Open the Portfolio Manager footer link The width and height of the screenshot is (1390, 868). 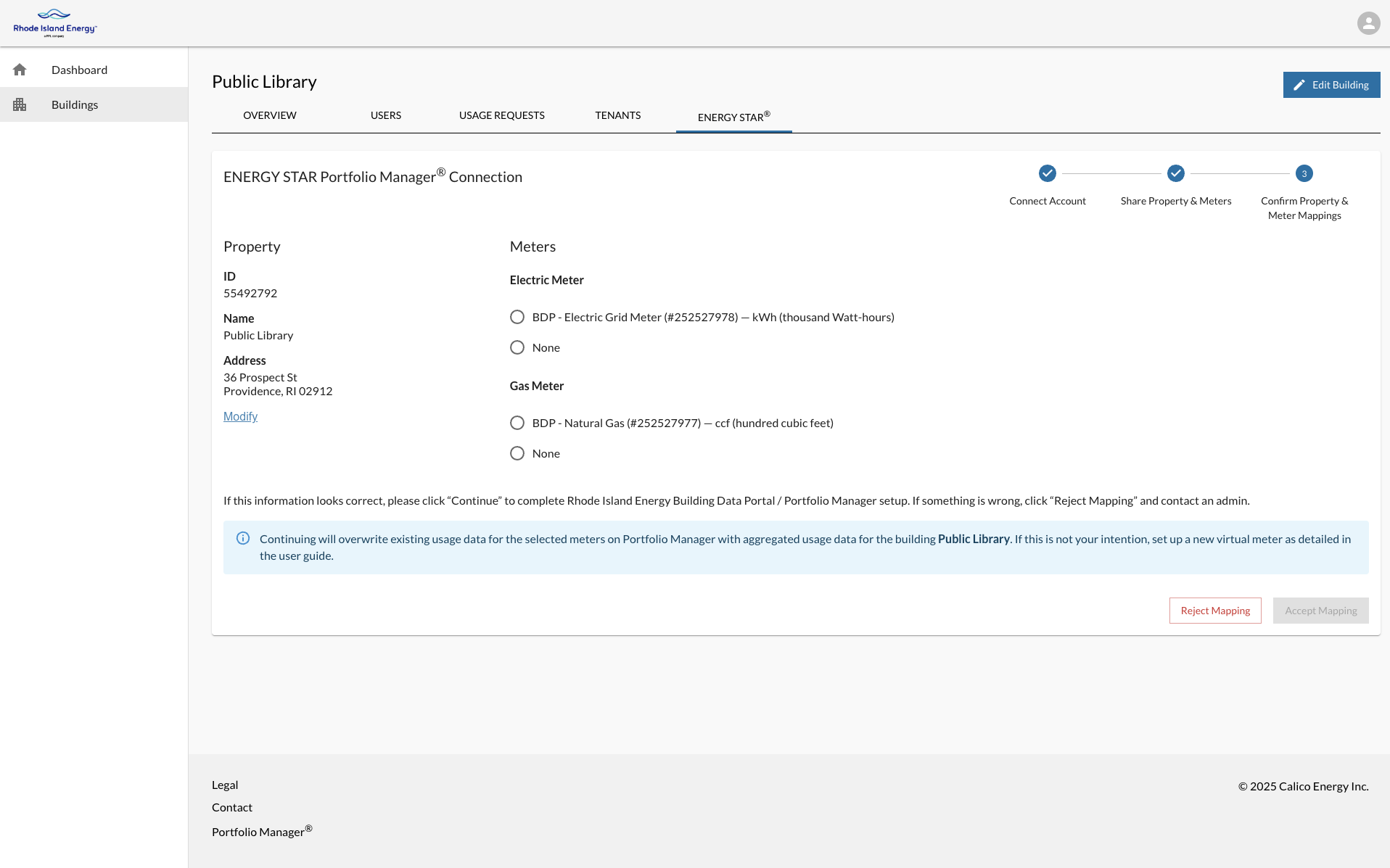tap(262, 831)
